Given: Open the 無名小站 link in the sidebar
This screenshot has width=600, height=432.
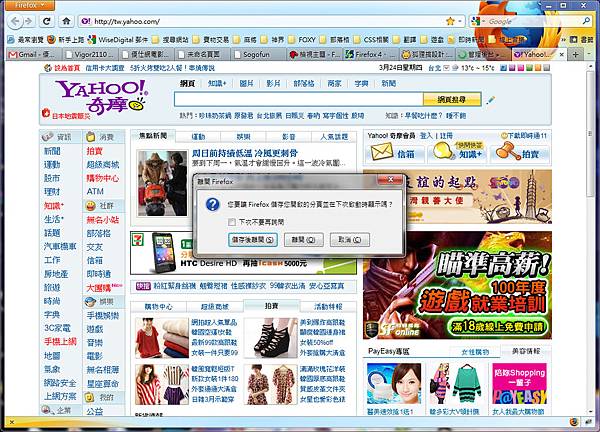Looking at the screenshot, I should point(103,220).
